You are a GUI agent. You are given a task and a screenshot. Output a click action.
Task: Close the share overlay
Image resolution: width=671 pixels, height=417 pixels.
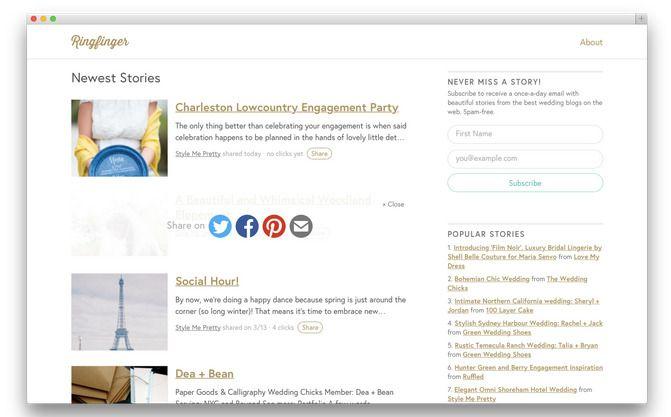point(393,204)
